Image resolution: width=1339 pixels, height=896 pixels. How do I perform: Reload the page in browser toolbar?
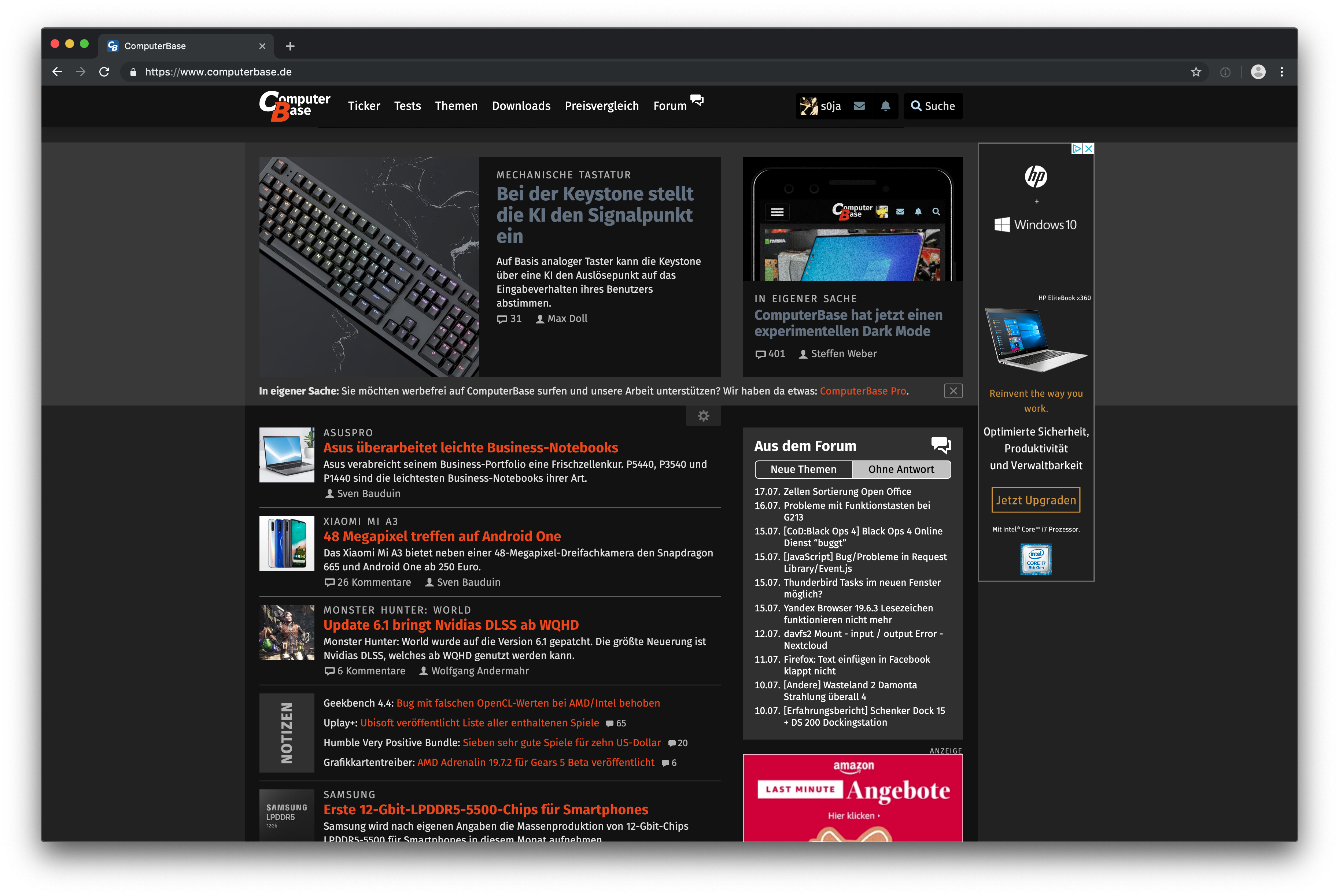104,72
